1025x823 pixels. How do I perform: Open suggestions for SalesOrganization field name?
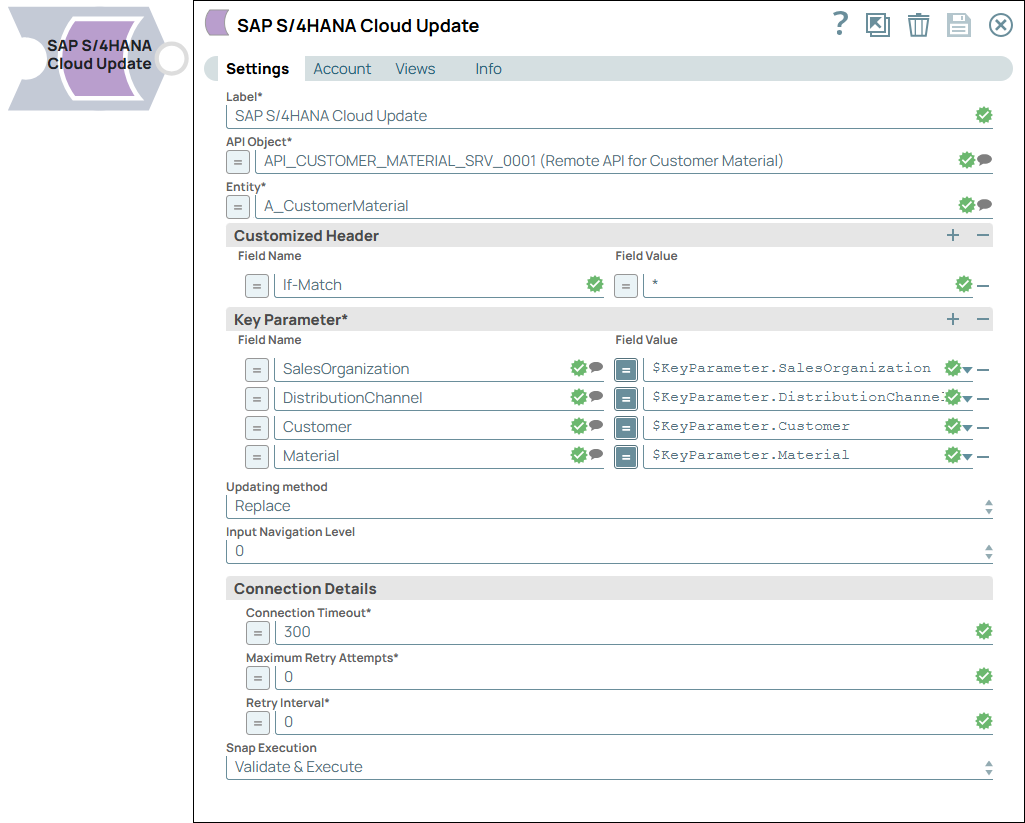(x=596, y=367)
